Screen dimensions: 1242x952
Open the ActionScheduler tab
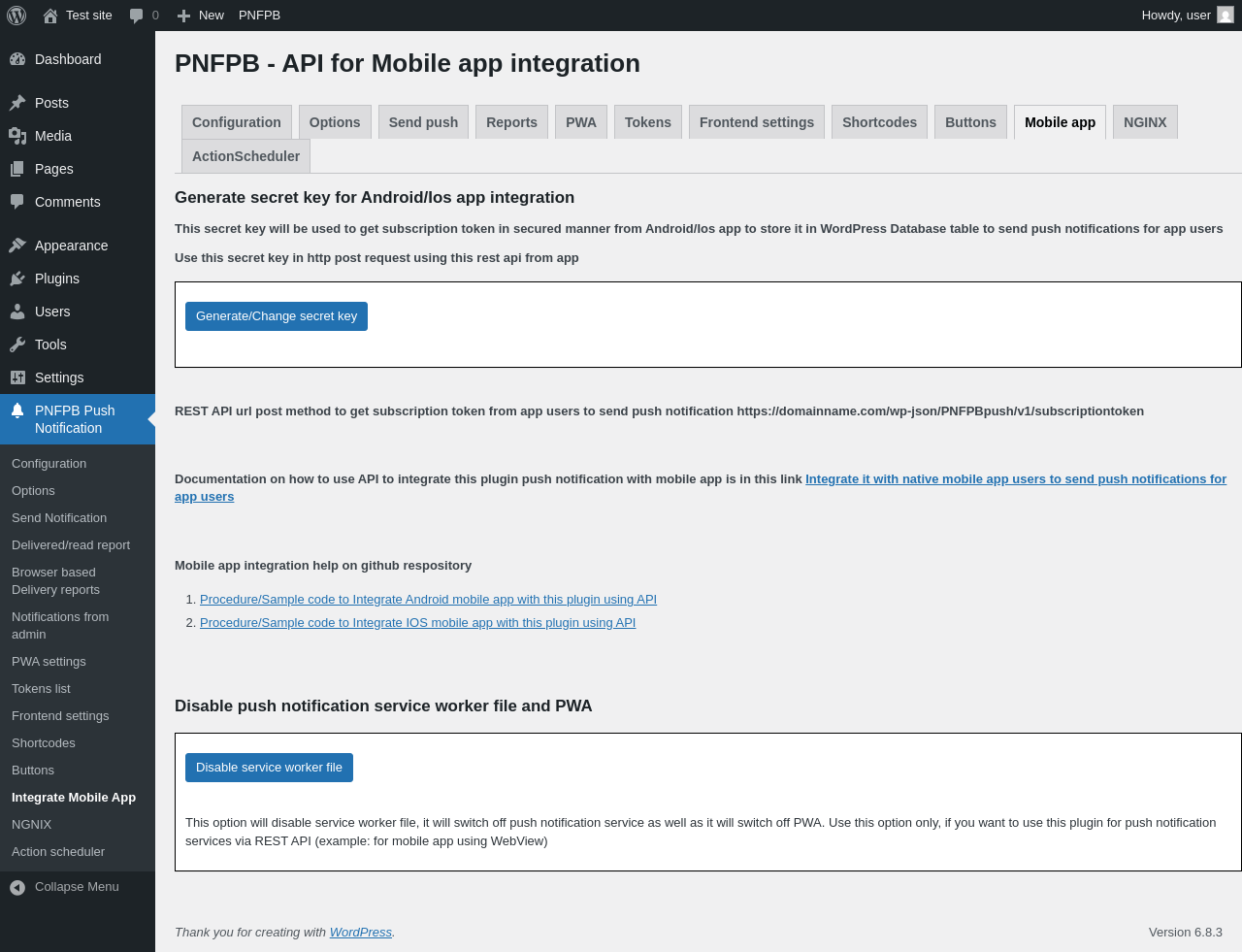click(245, 156)
